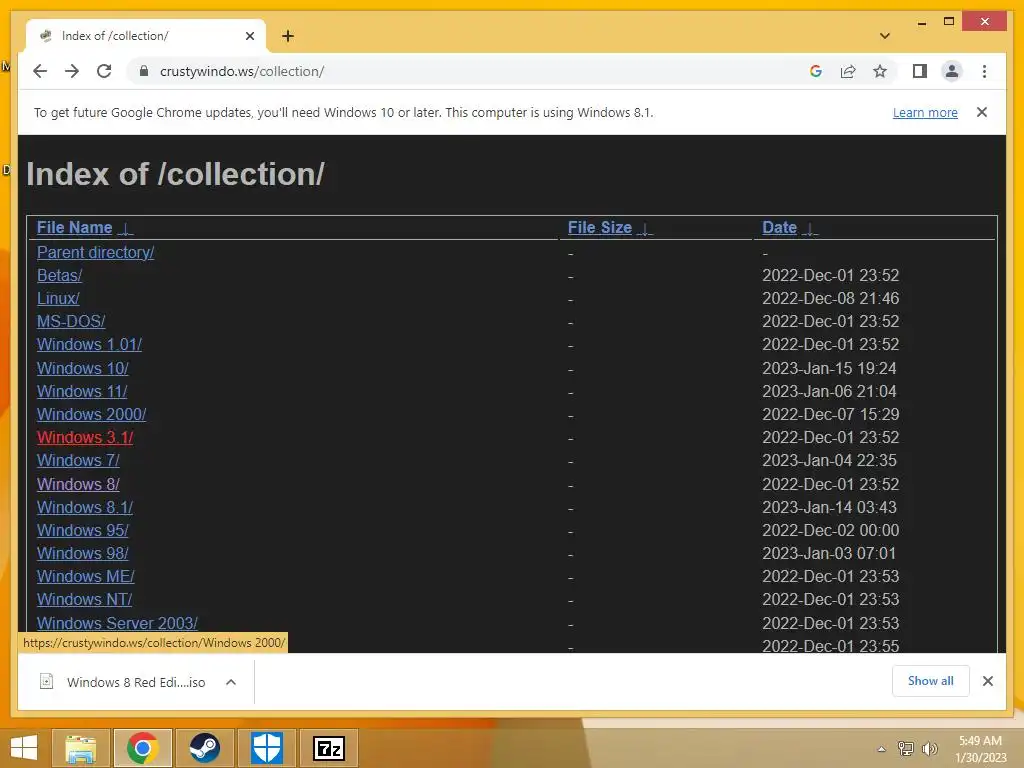
Task: Click the Chrome taskbar icon
Action: 142,748
